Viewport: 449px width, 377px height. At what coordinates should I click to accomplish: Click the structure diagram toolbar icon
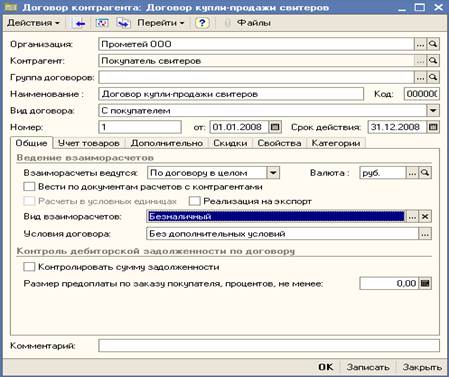coord(102,23)
